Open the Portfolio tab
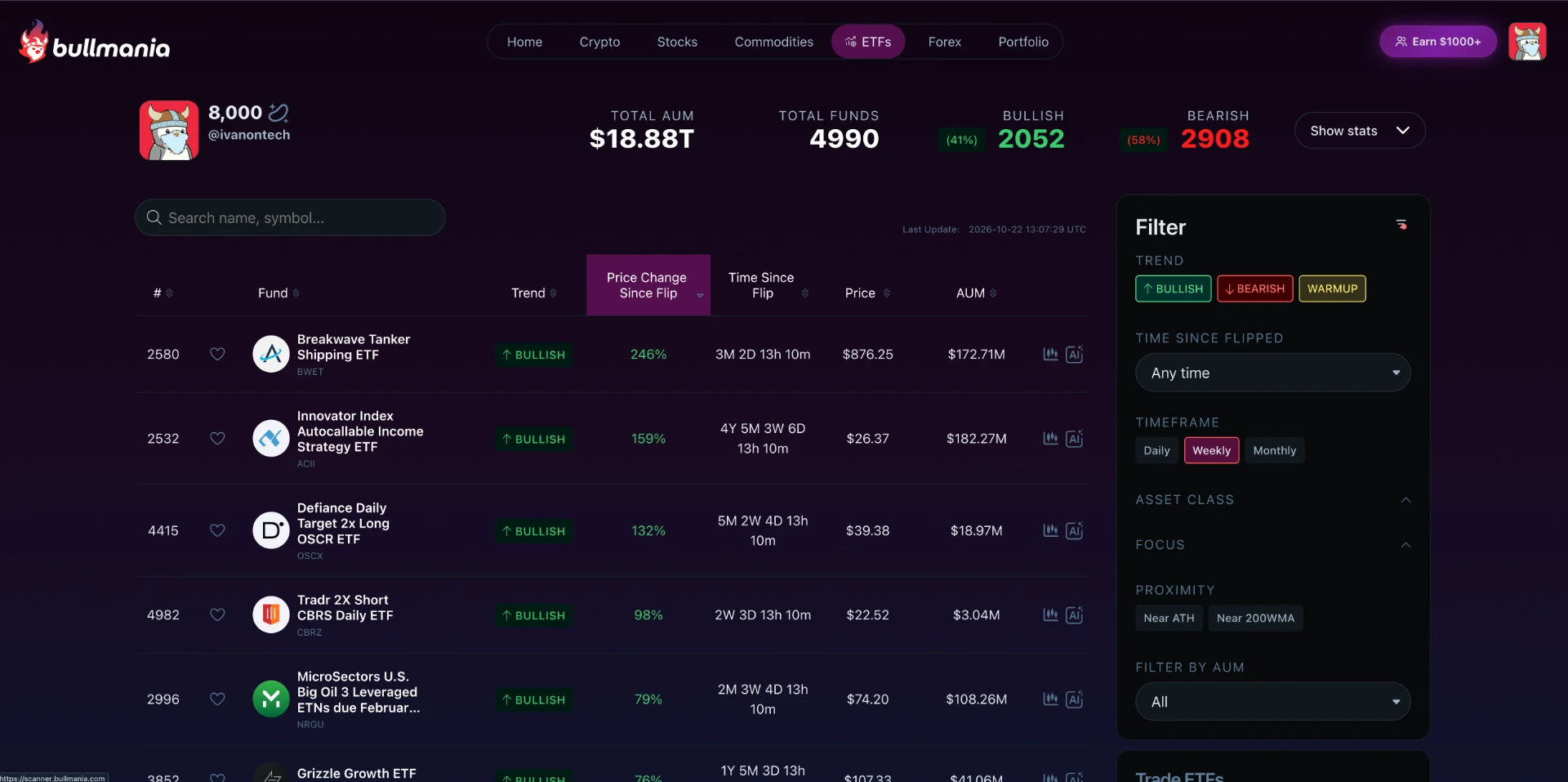1568x782 pixels. pos(1022,42)
